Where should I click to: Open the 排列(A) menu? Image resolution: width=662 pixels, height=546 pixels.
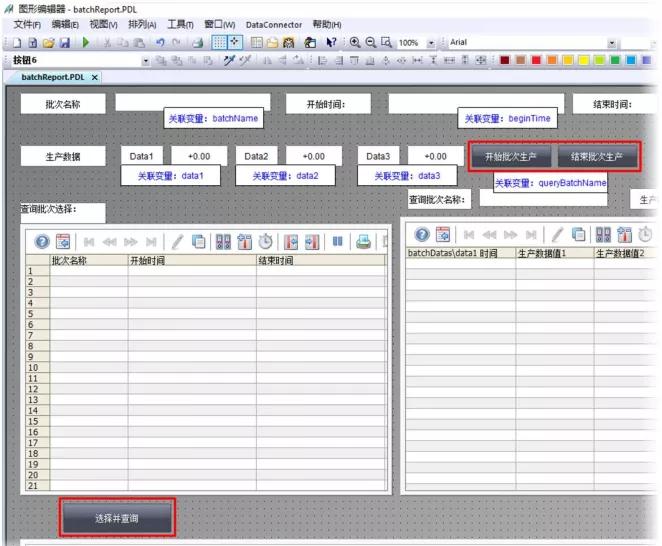(142, 24)
